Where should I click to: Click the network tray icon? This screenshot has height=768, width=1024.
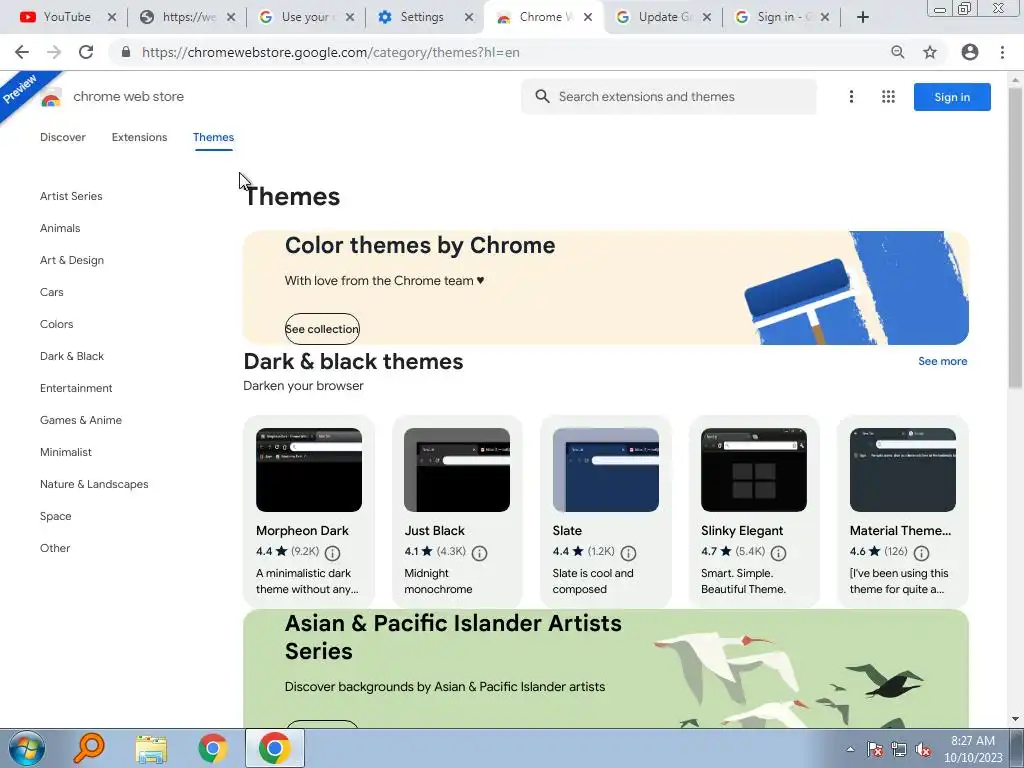(x=899, y=749)
